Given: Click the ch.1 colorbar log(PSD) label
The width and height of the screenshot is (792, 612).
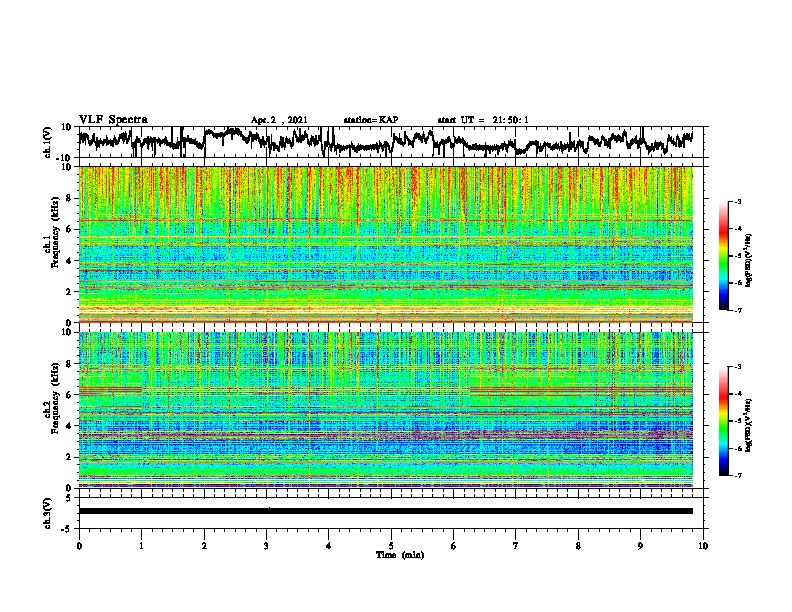Looking at the screenshot, I should point(748,260).
